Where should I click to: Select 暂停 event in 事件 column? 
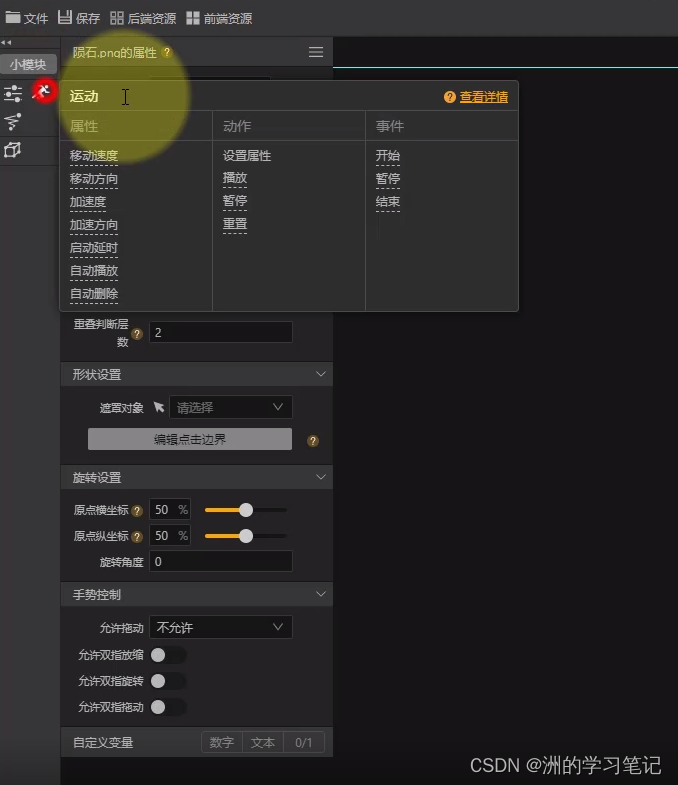tap(388, 179)
